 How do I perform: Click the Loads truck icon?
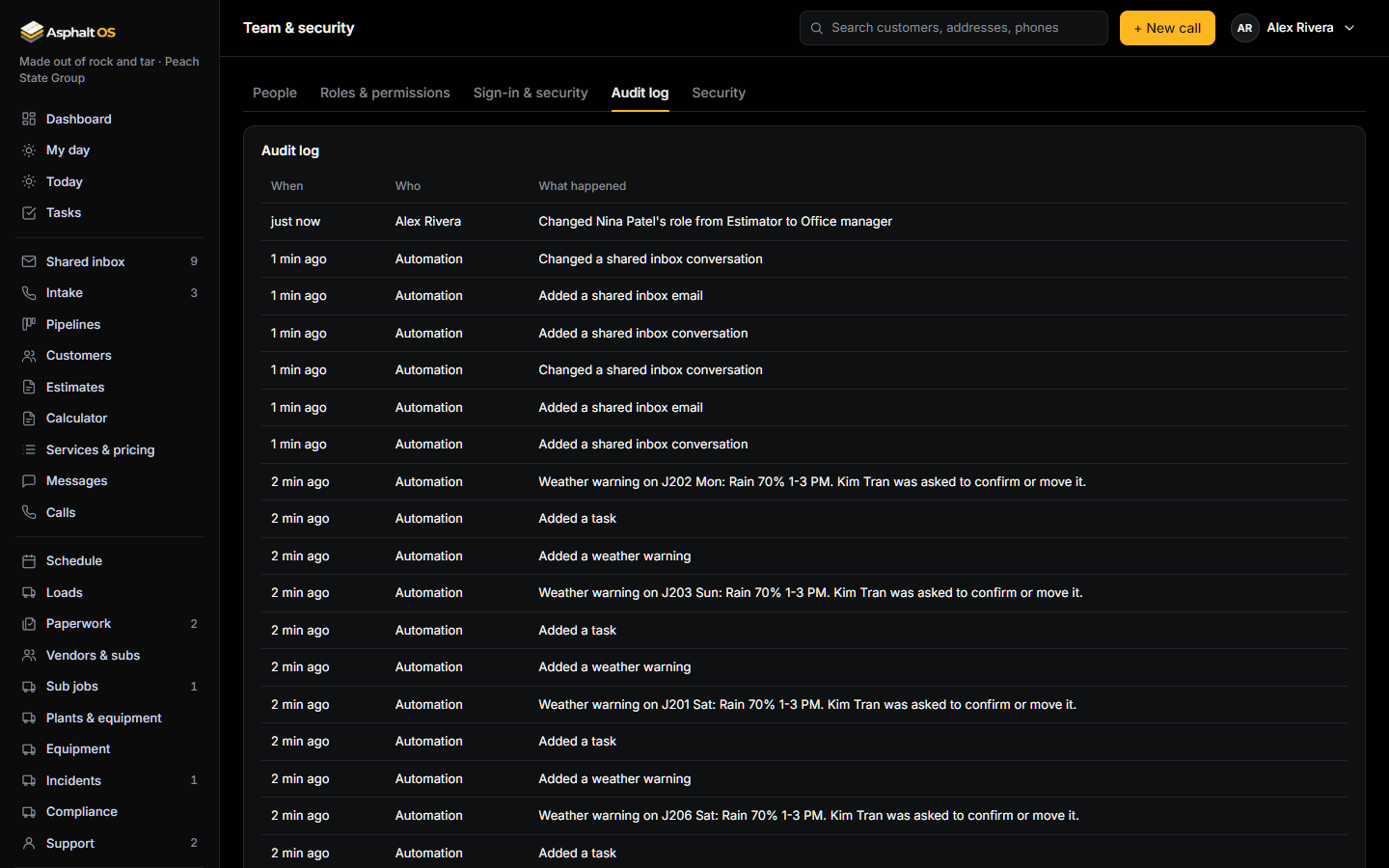point(29,592)
